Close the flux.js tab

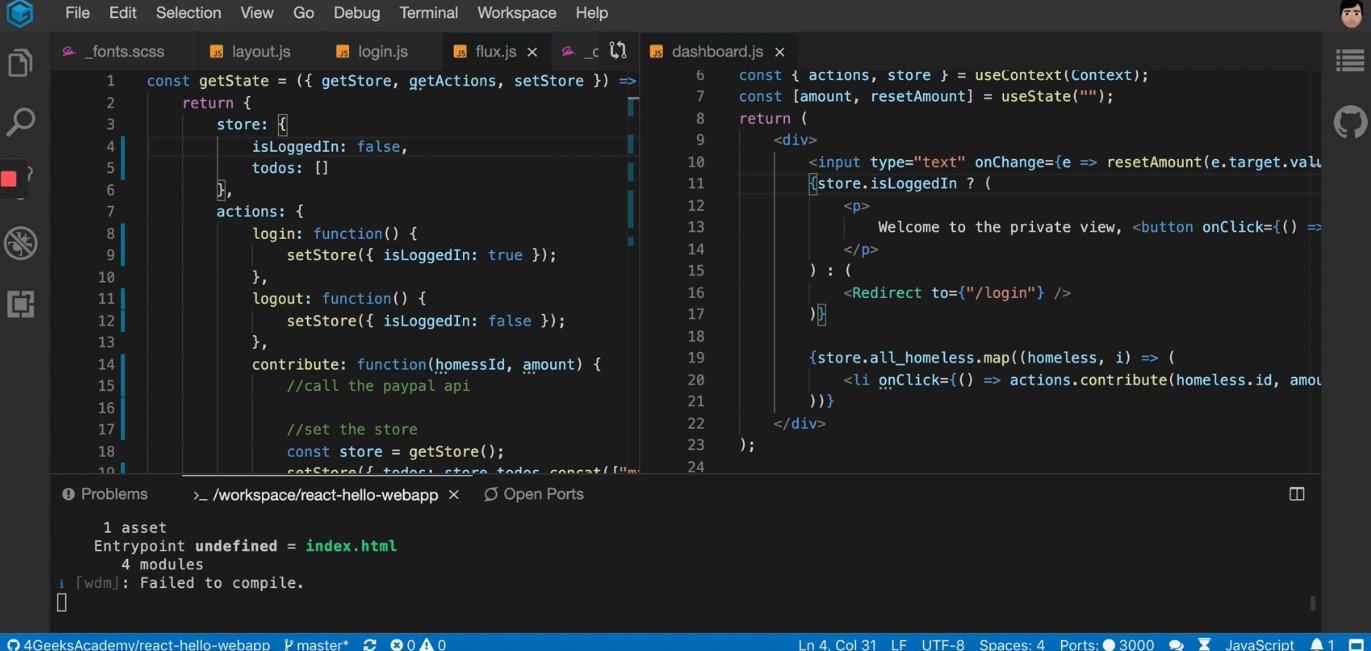tap(532, 51)
